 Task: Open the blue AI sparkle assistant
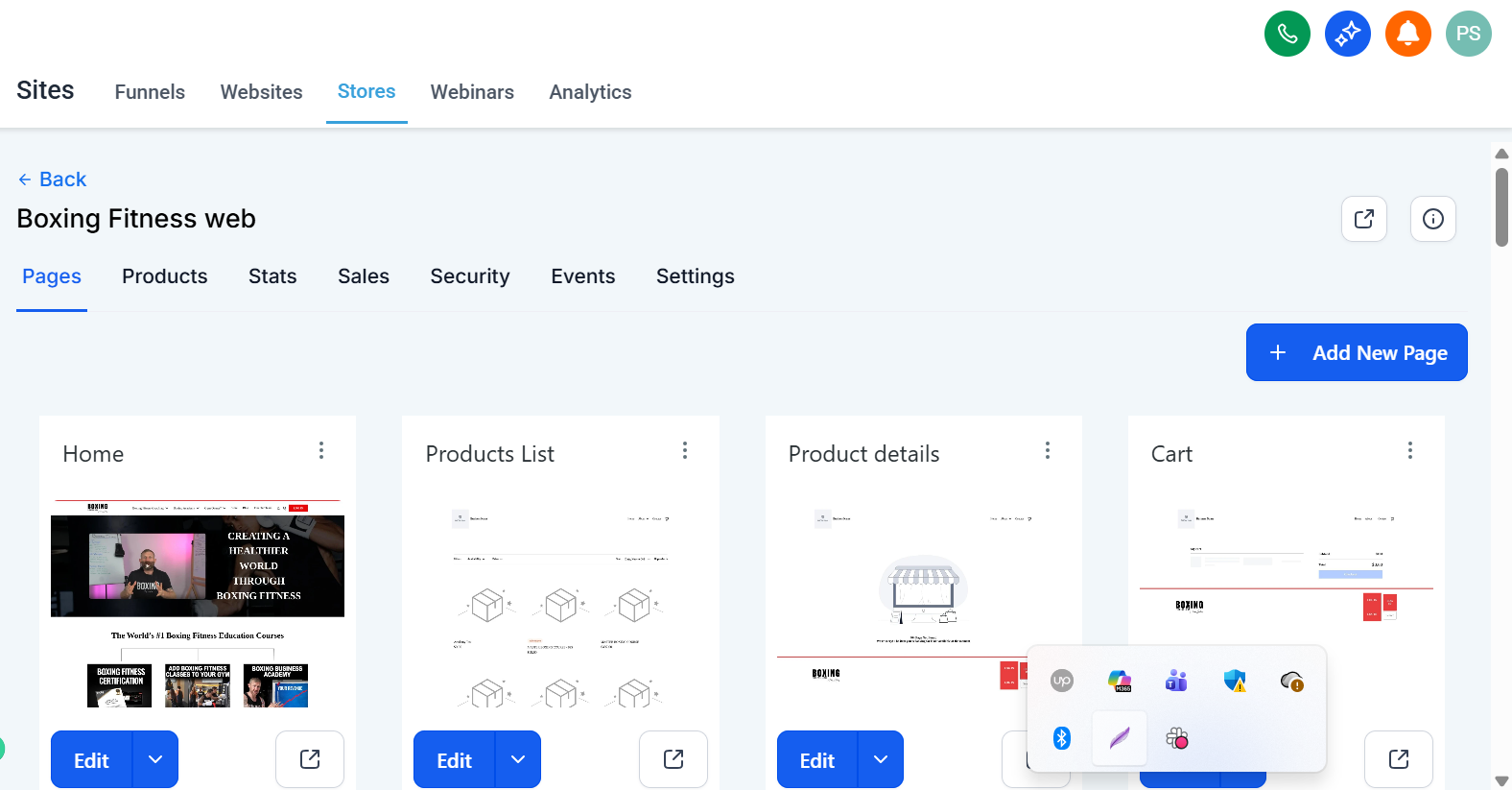[x=1347, y=34]
